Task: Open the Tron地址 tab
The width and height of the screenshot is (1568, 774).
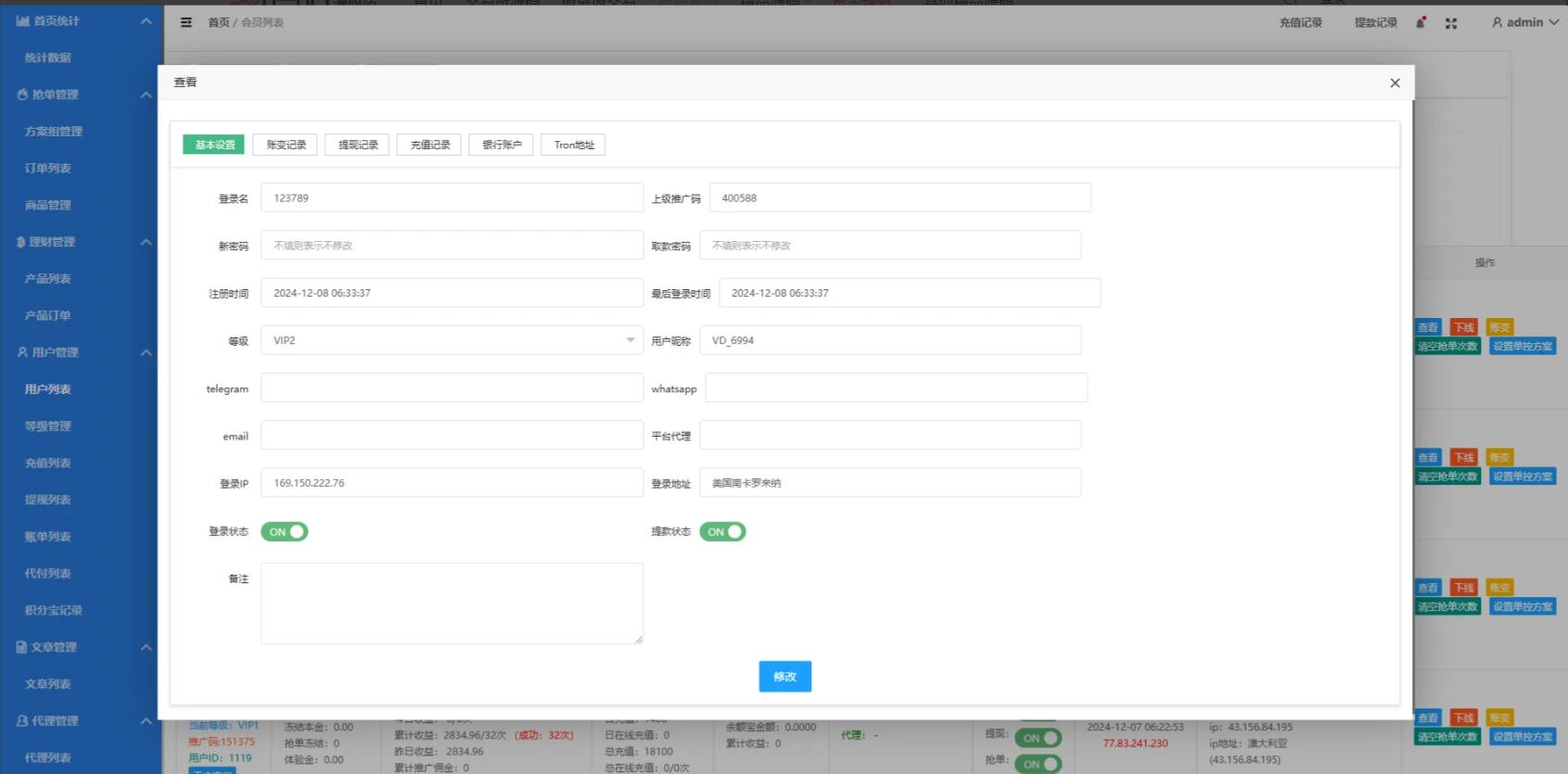Action: (x=574, y=145)
